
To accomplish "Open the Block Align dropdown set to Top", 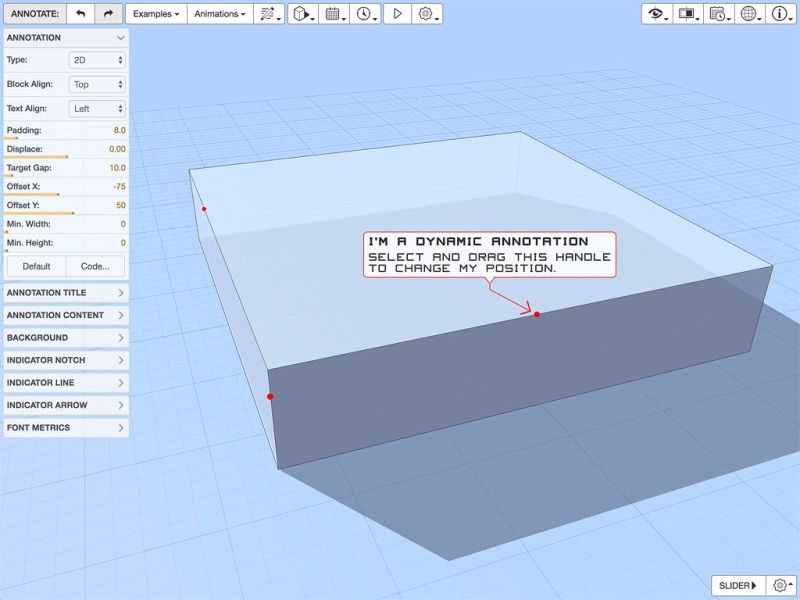I will (x=96, y=84).
